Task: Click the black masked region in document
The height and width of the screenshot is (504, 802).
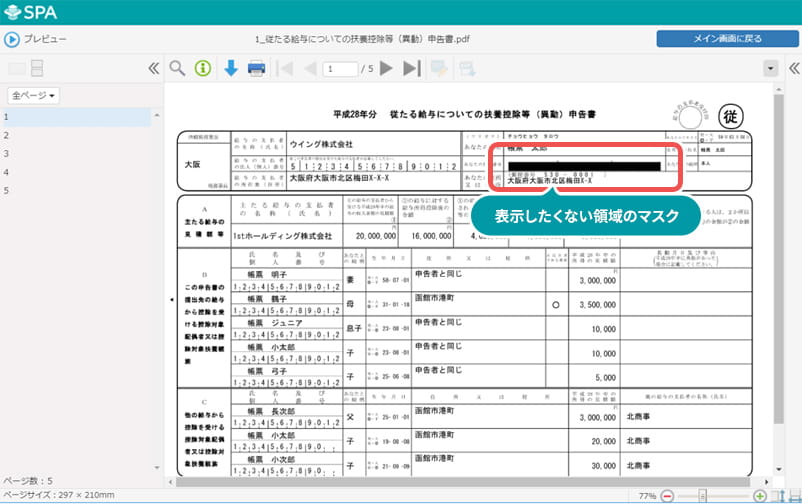Action: pos(584,166)
